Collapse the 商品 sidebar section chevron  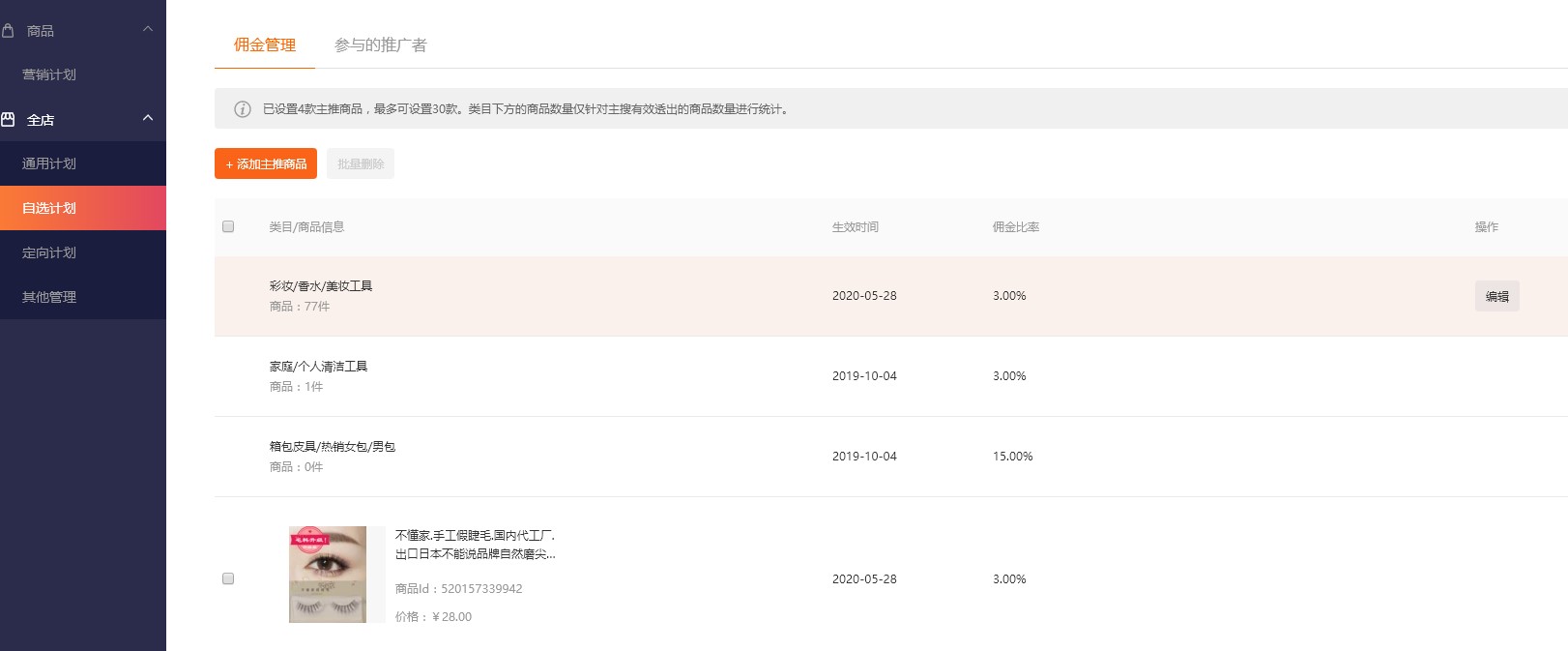coord(148,29)
